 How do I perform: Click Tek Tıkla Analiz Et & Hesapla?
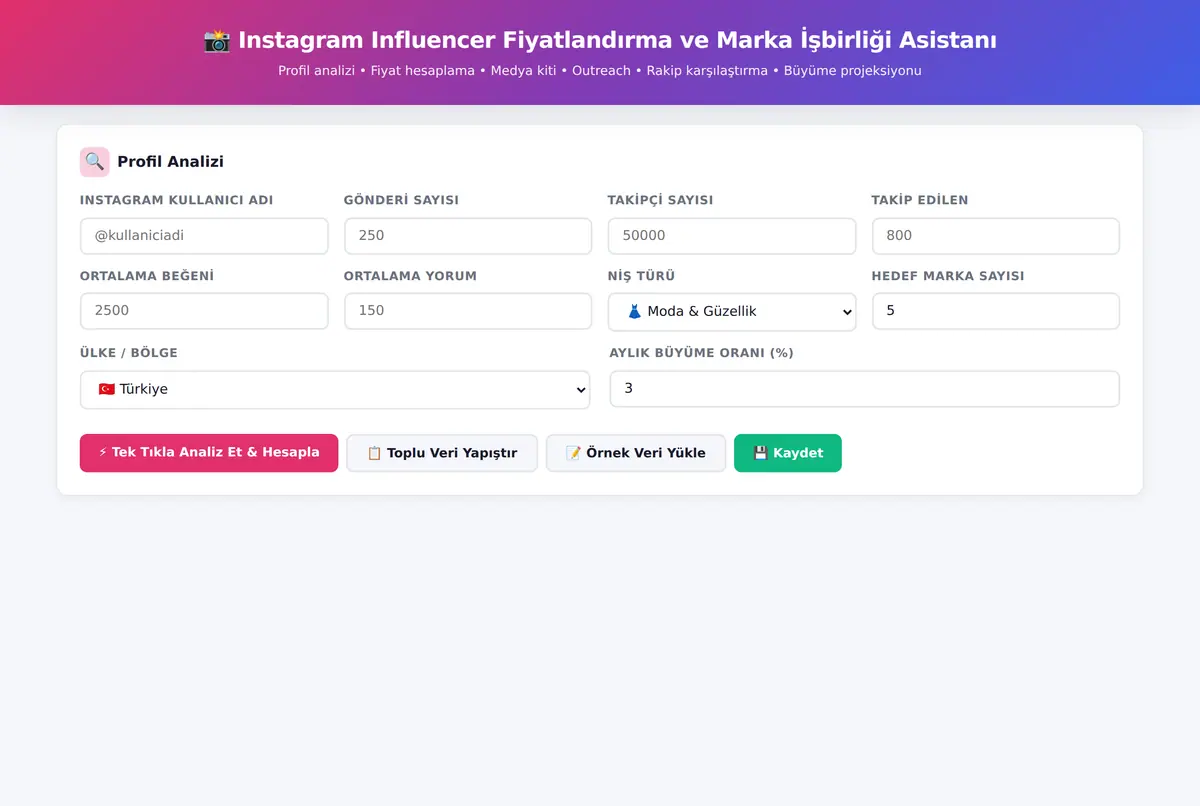[209, 453]
